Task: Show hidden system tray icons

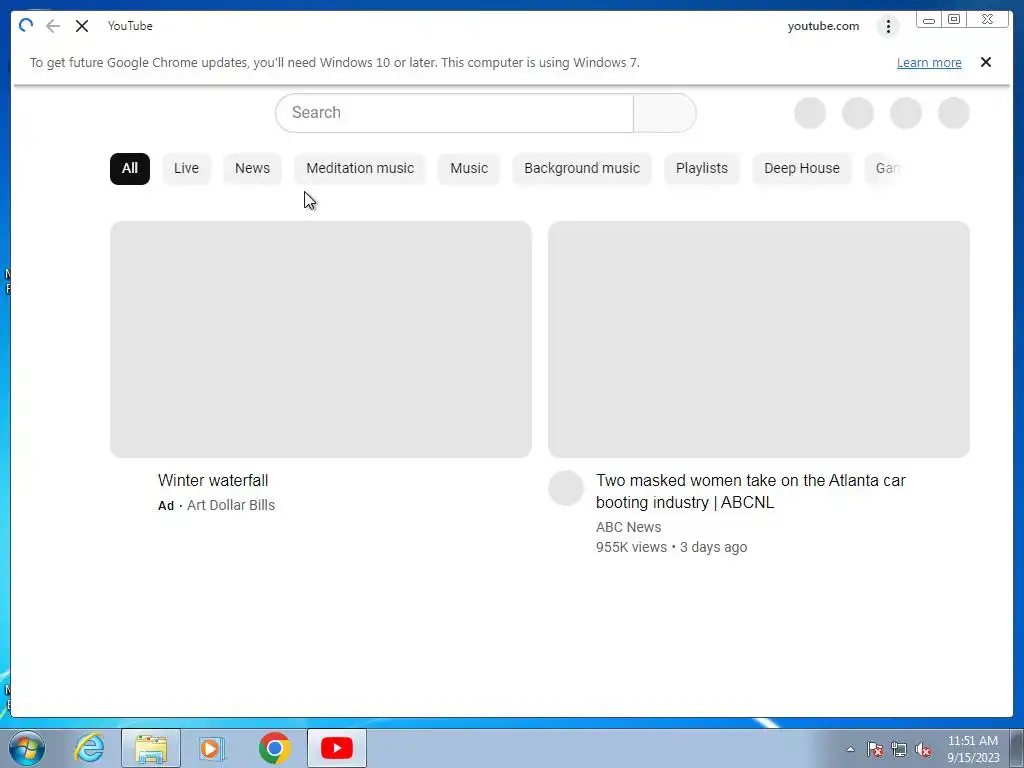Action: pos(850,749)
